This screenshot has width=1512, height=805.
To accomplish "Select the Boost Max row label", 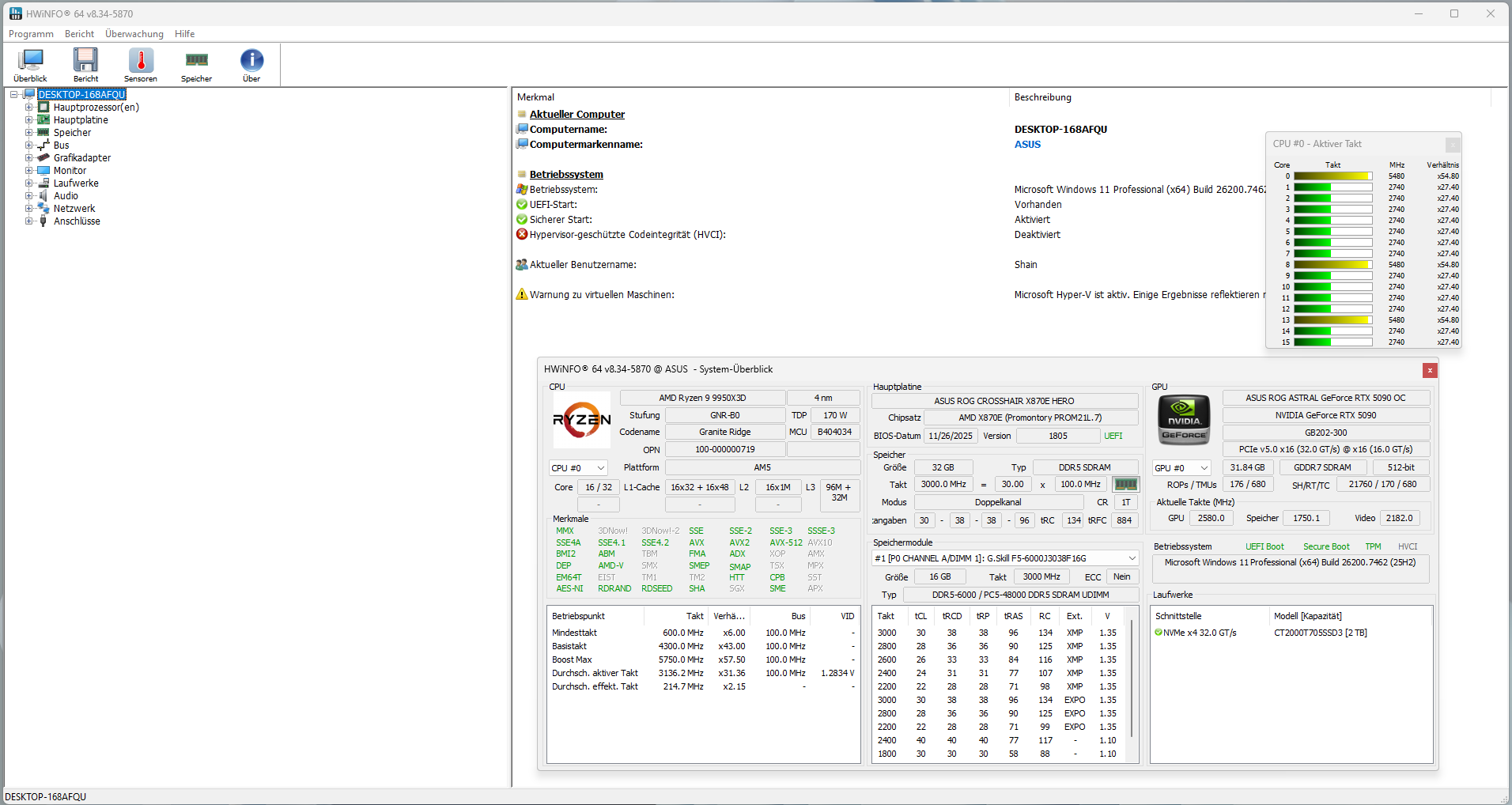I will [572, 659].
